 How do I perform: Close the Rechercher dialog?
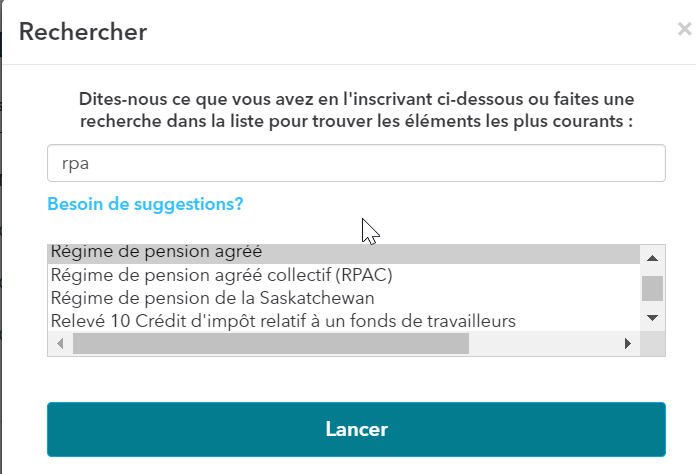click(684, 30)
